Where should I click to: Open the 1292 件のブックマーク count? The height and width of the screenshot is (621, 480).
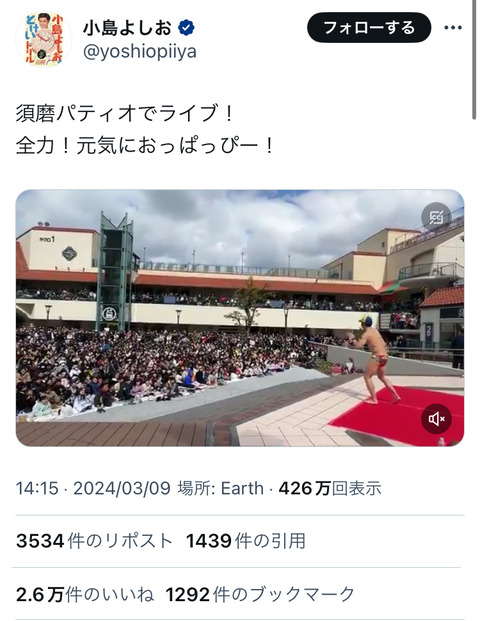260,594
